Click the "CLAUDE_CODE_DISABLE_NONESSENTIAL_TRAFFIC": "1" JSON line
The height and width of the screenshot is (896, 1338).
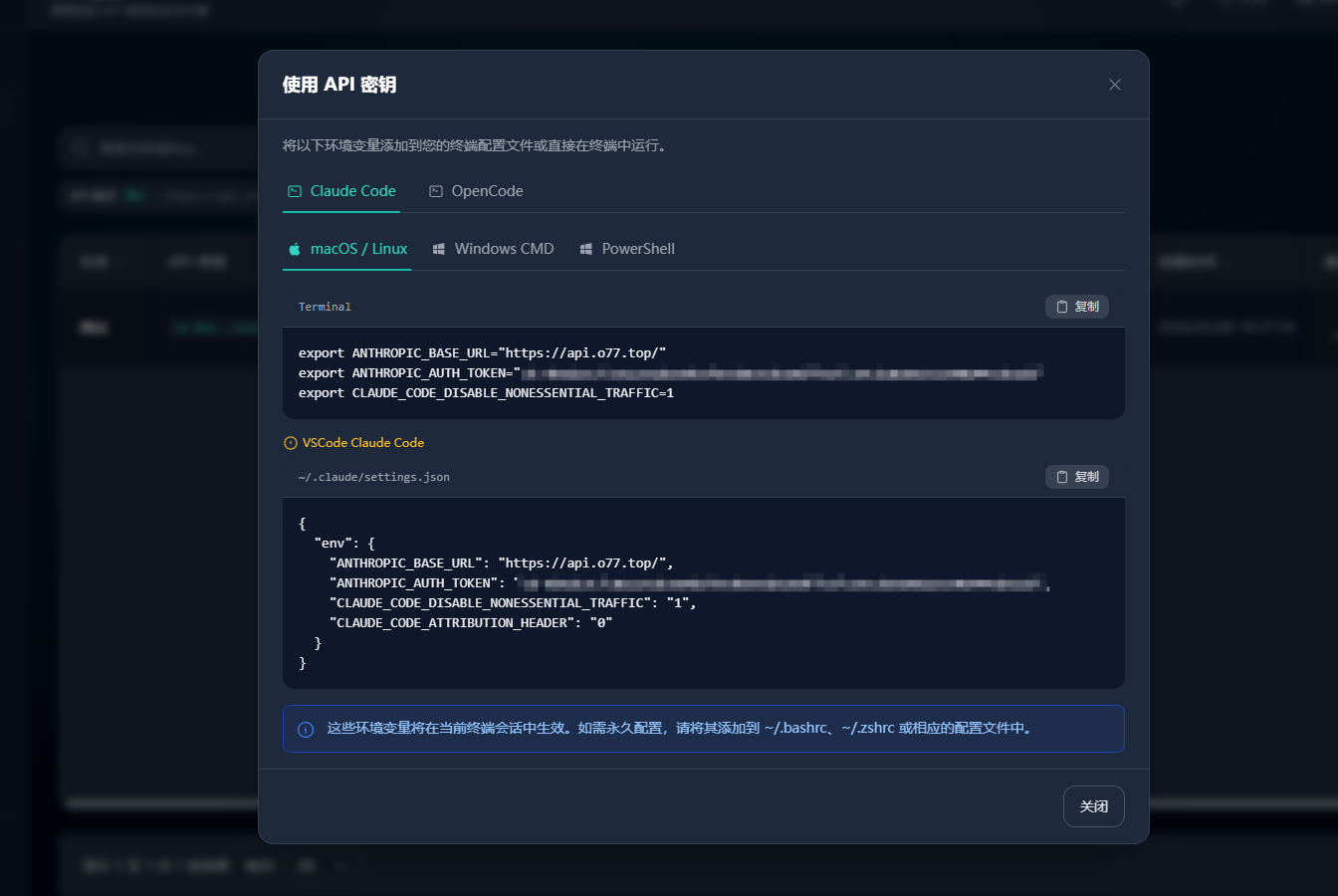tap(513, 603)
